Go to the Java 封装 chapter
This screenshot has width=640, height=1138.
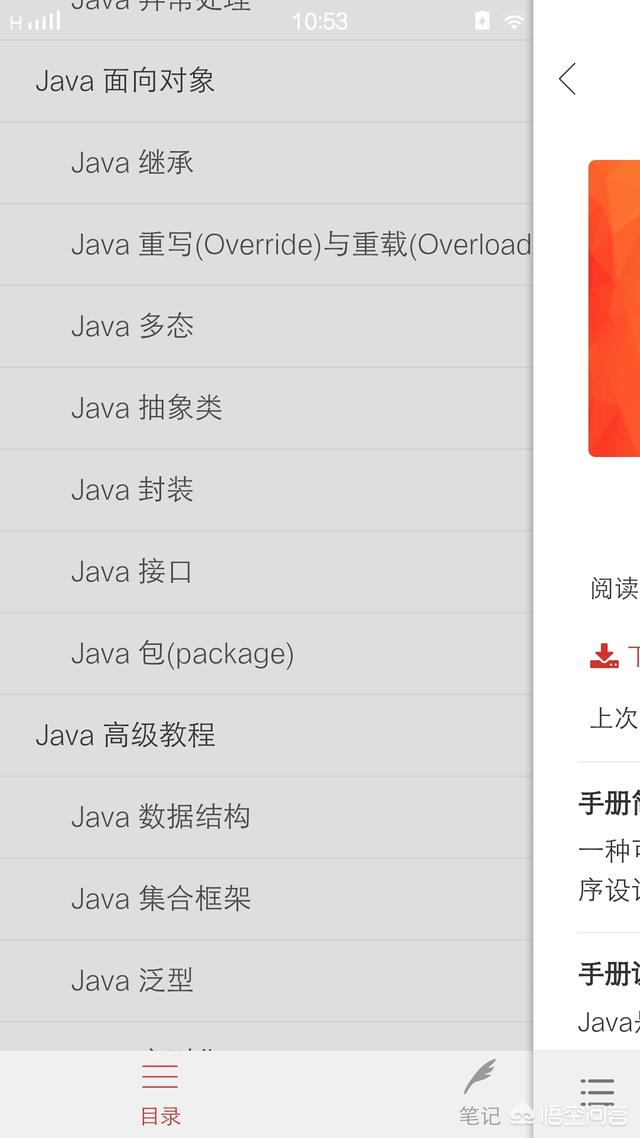pos(266,490)
